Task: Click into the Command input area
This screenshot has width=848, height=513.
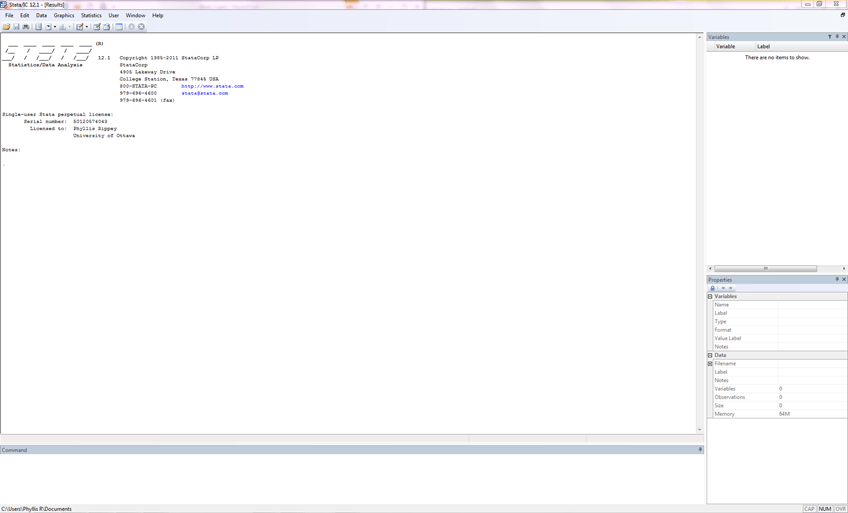Action: (x=352, y=478)
